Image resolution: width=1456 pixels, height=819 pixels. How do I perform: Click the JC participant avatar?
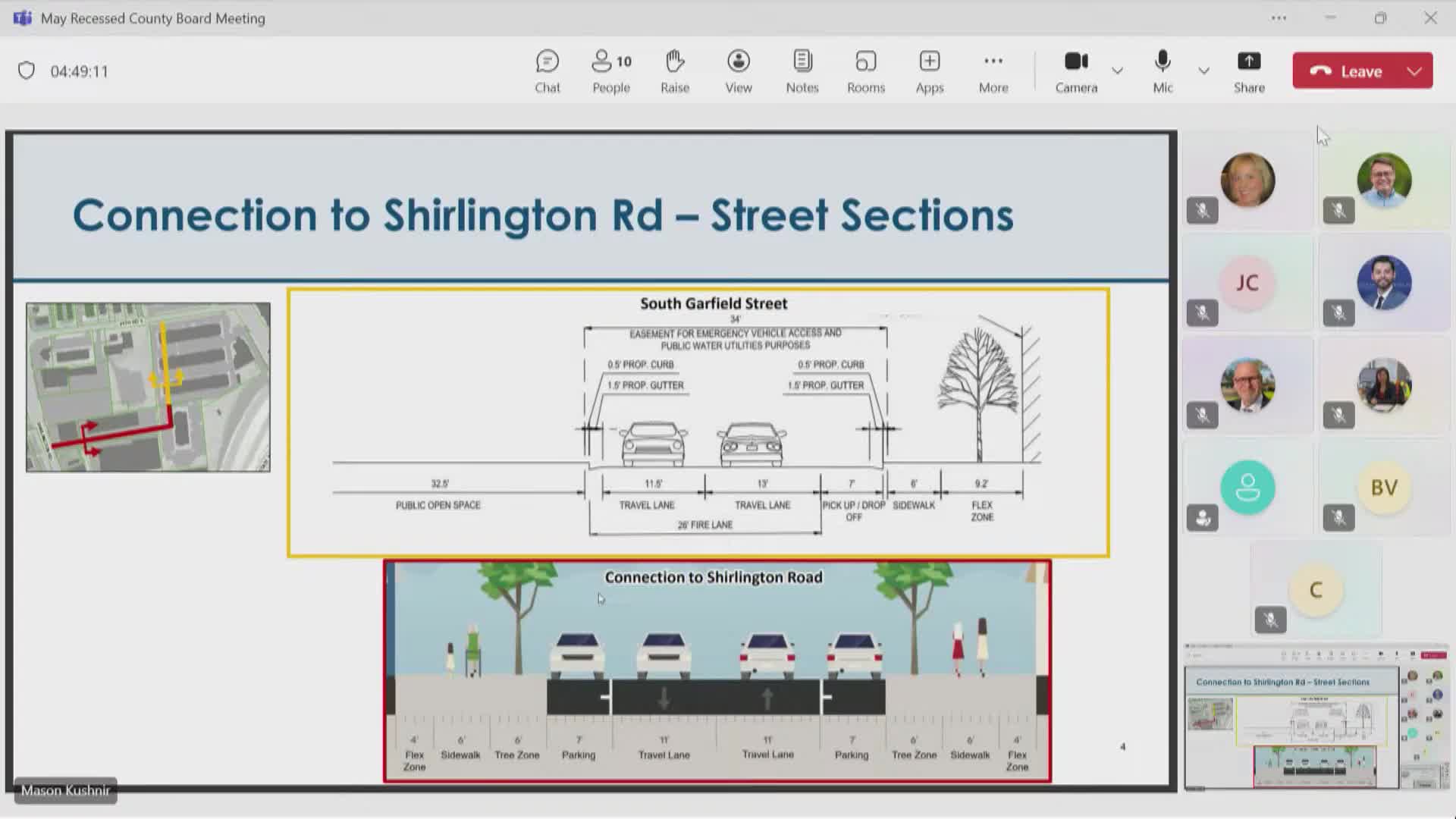click(1247, 283)
